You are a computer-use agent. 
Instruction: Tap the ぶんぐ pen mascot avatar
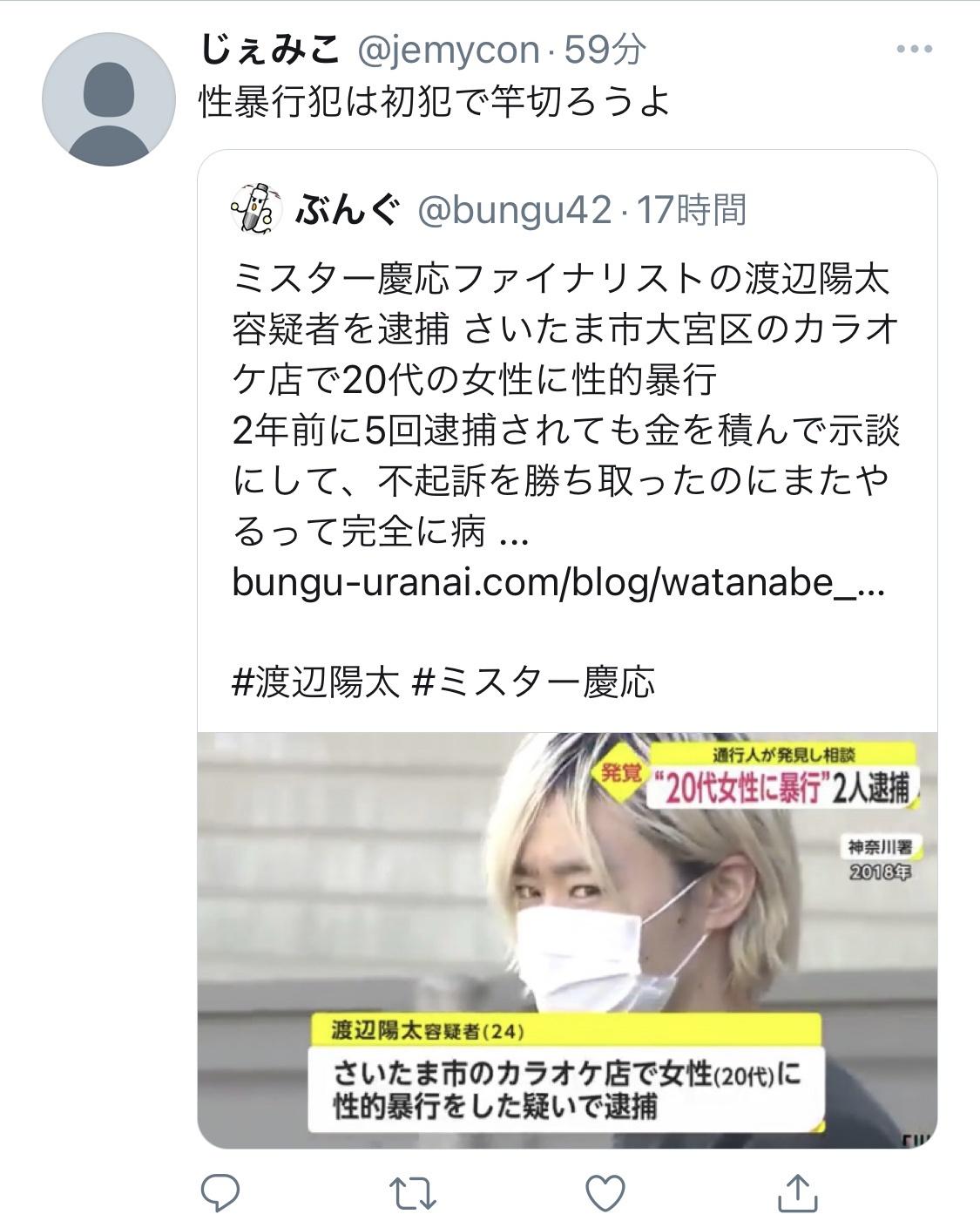[x=256, y=208]
